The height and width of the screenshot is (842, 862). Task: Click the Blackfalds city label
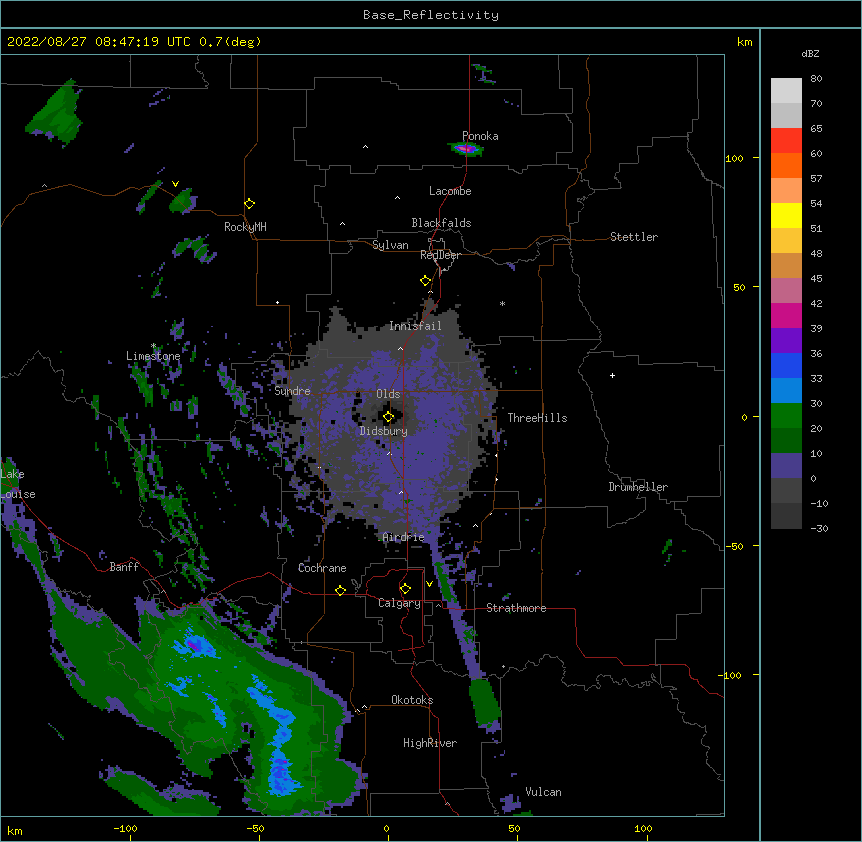click(x=441, y=223)
